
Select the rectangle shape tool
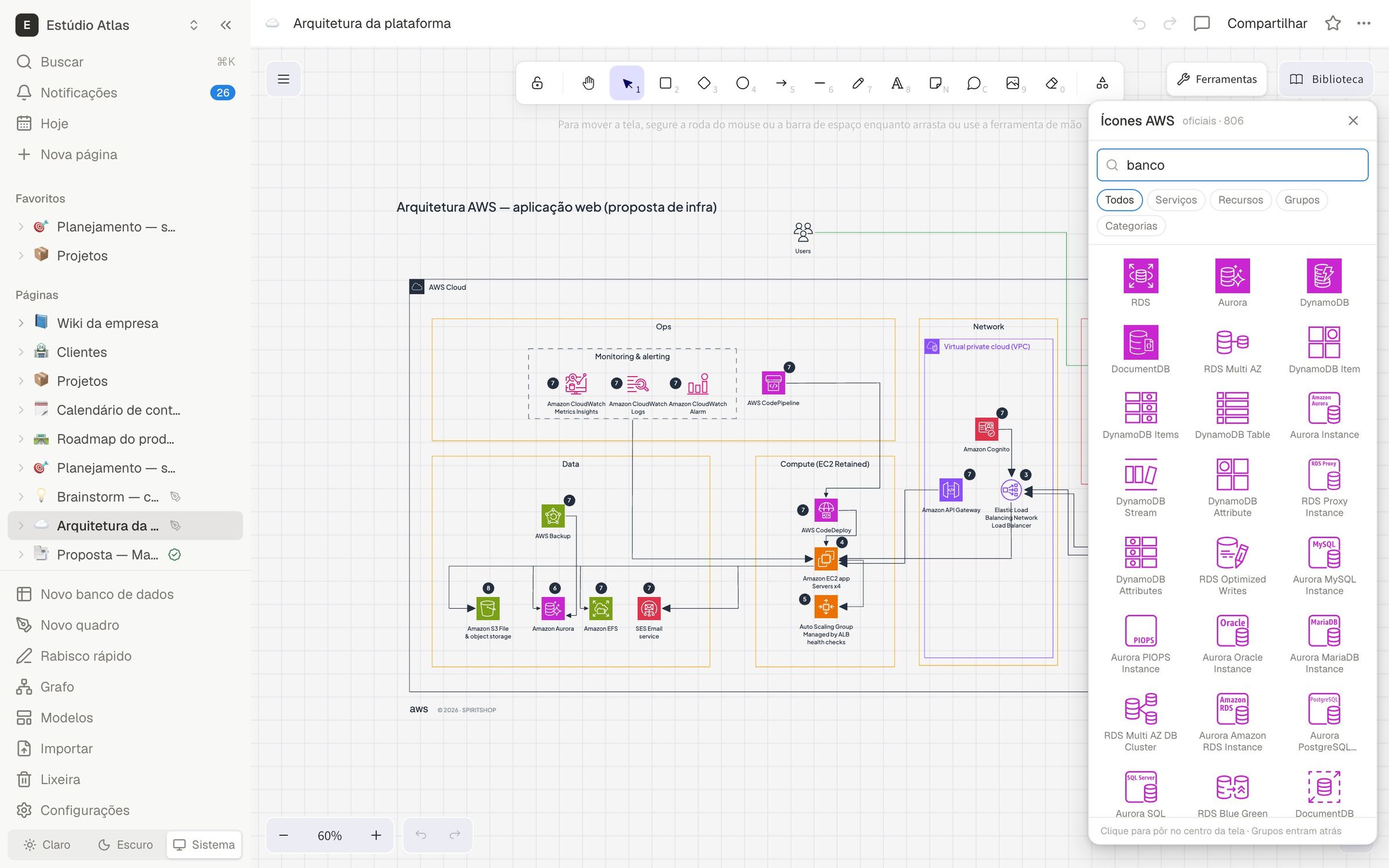666,83
